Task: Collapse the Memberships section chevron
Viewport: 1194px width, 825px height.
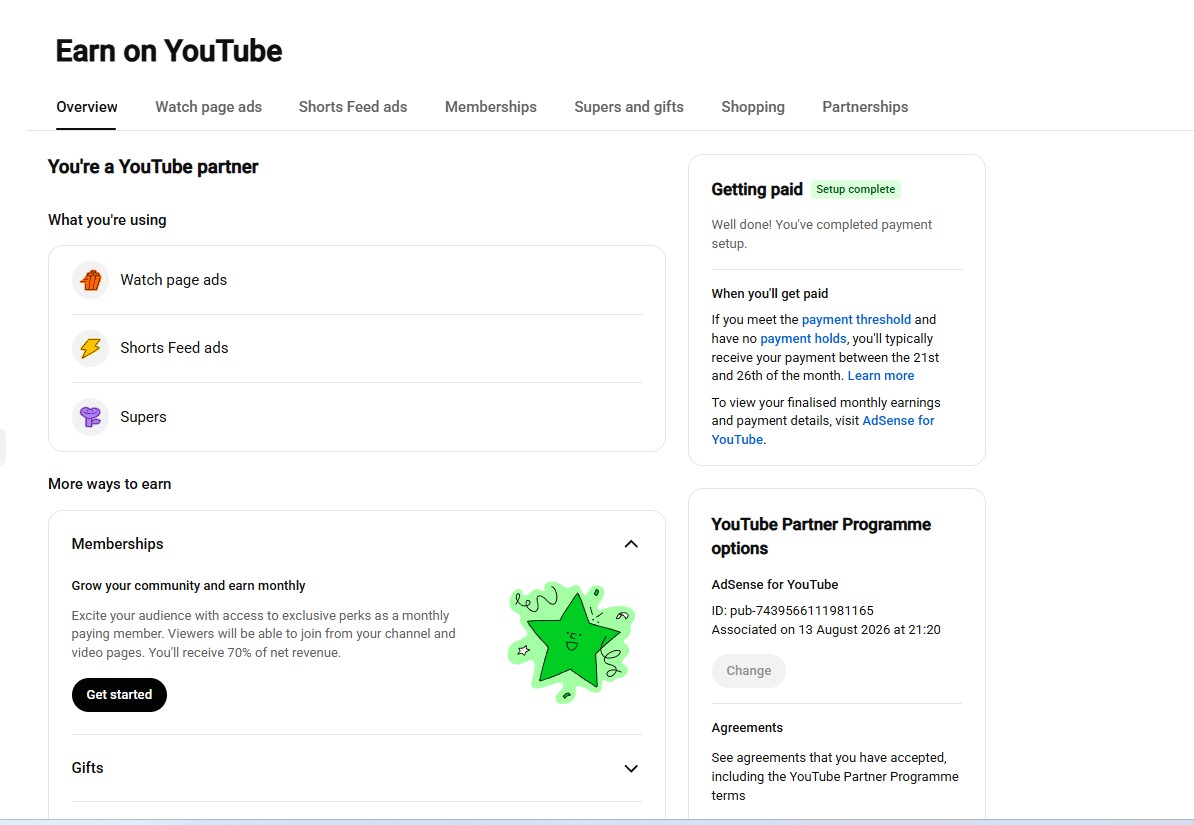Action: click(631, 544)
